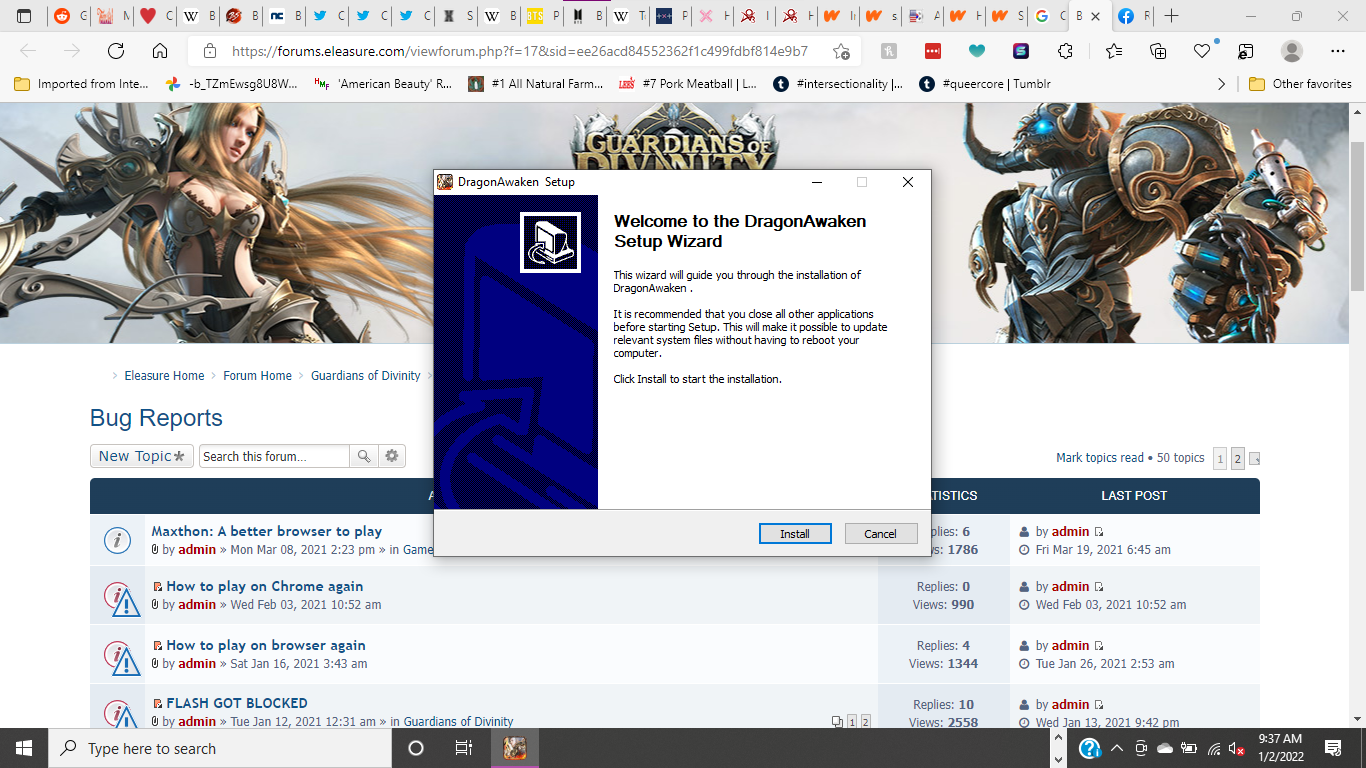Open Favorites star-list icon
Screen dimensions: 1366x768
click(1114, 51)
